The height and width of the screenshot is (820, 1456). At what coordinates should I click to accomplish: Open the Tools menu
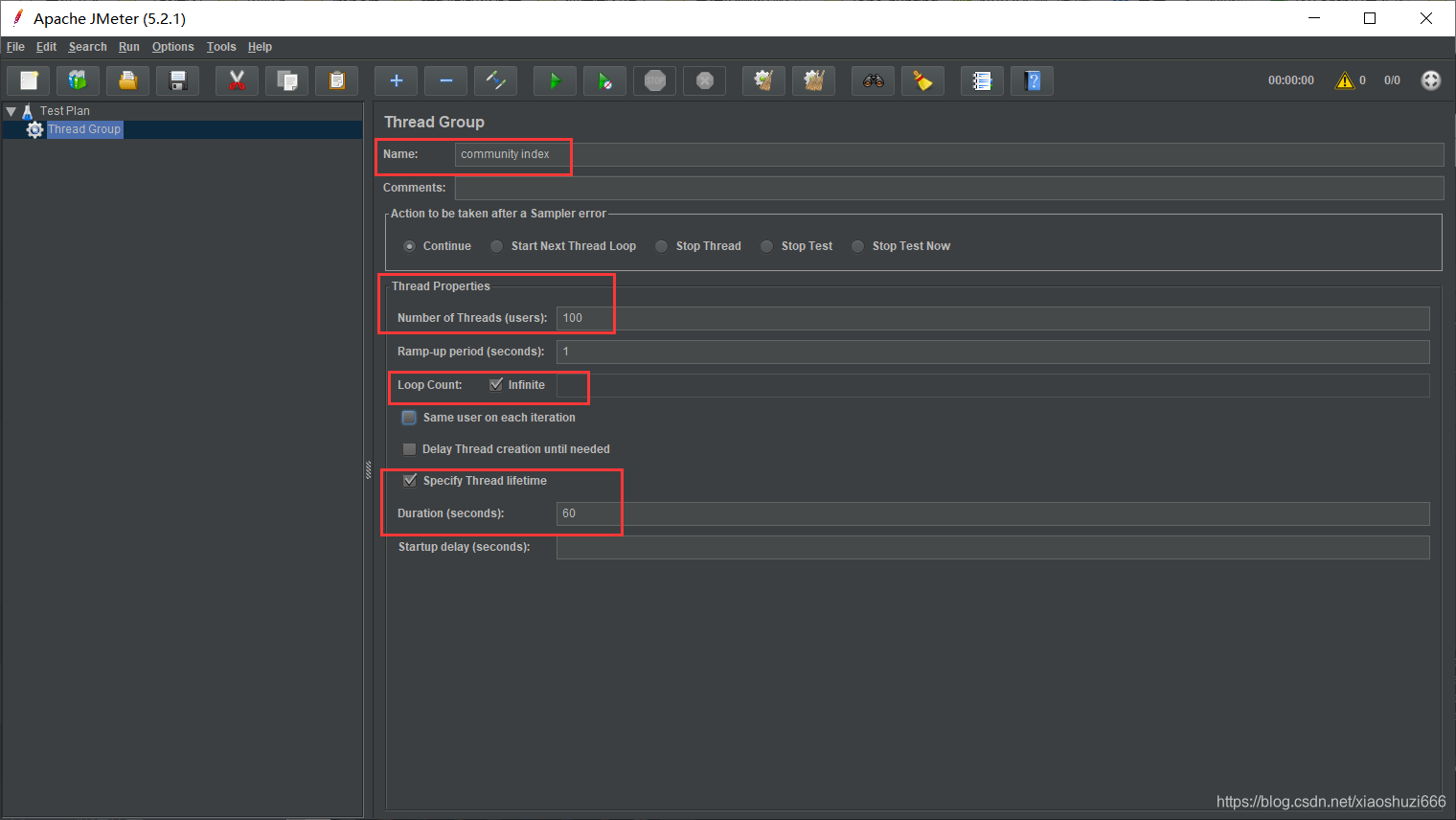(x=221, y=47)
